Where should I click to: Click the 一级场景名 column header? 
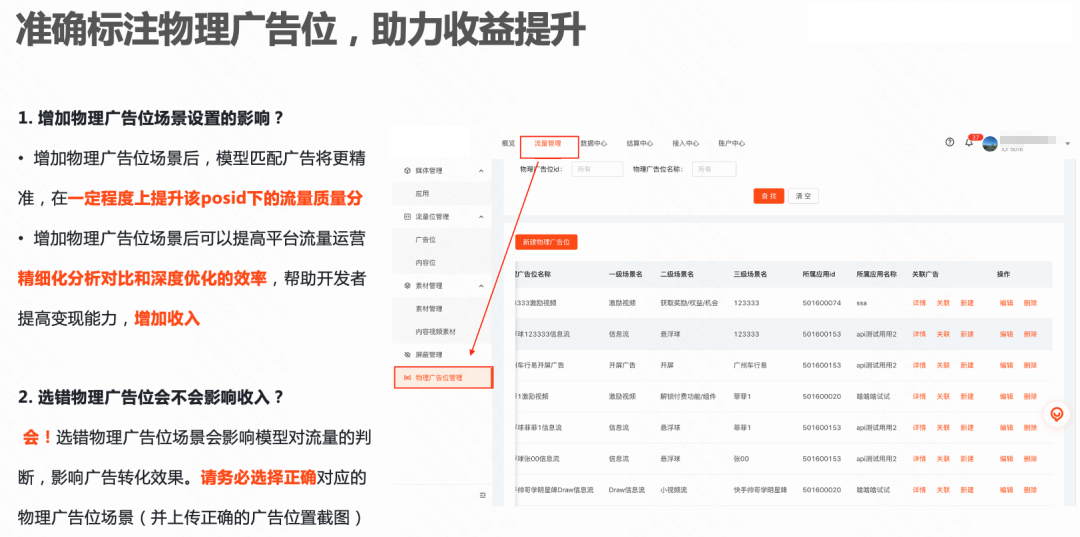(x=625, y=274)
